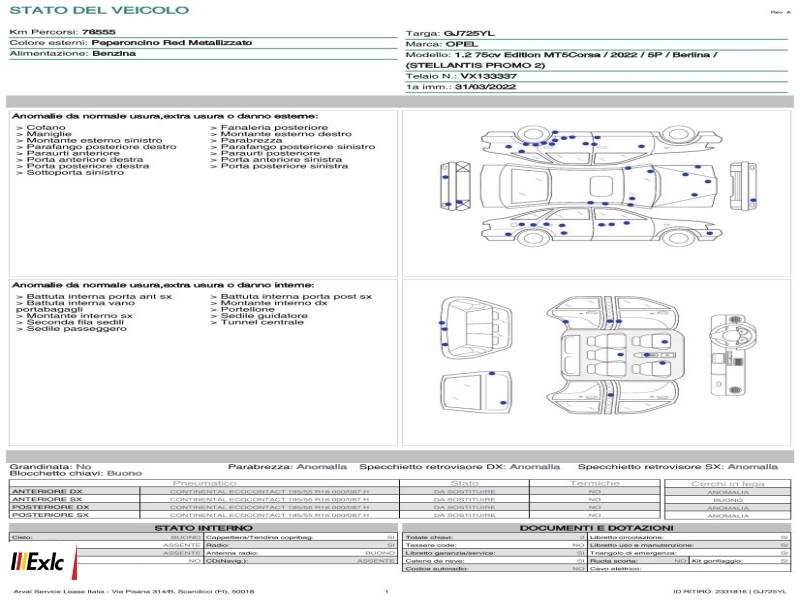Click the interior seats layout diagram
The width and height of the screenshot is (800, 600).
(612, 355)
